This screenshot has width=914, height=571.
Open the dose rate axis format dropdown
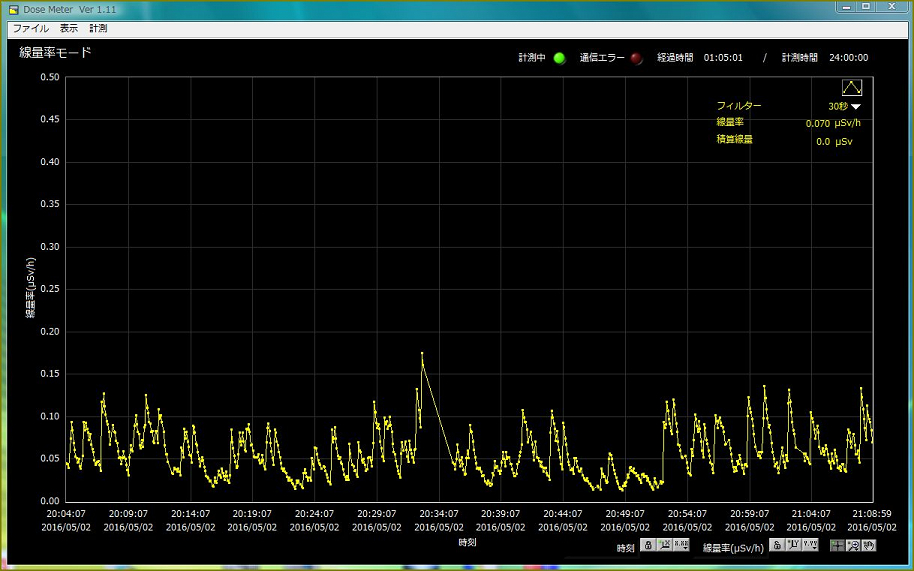tap(810, 546)
